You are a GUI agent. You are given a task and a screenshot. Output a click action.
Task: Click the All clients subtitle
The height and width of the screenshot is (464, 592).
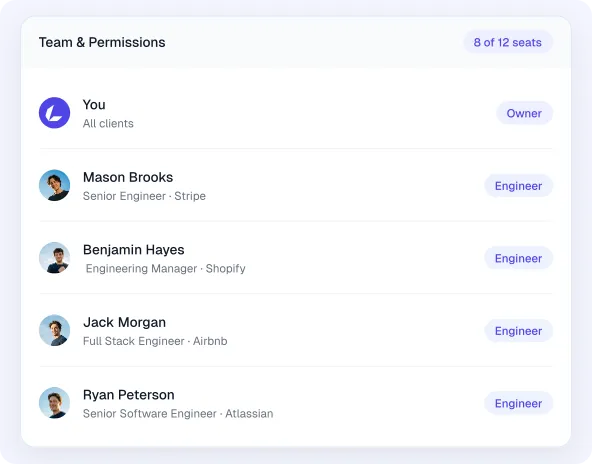(x=108, y=123)
